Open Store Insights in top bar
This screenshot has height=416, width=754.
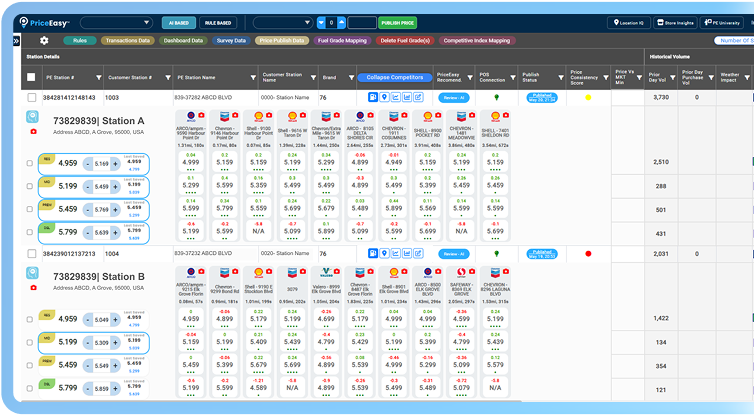click(x=673, y=22)
